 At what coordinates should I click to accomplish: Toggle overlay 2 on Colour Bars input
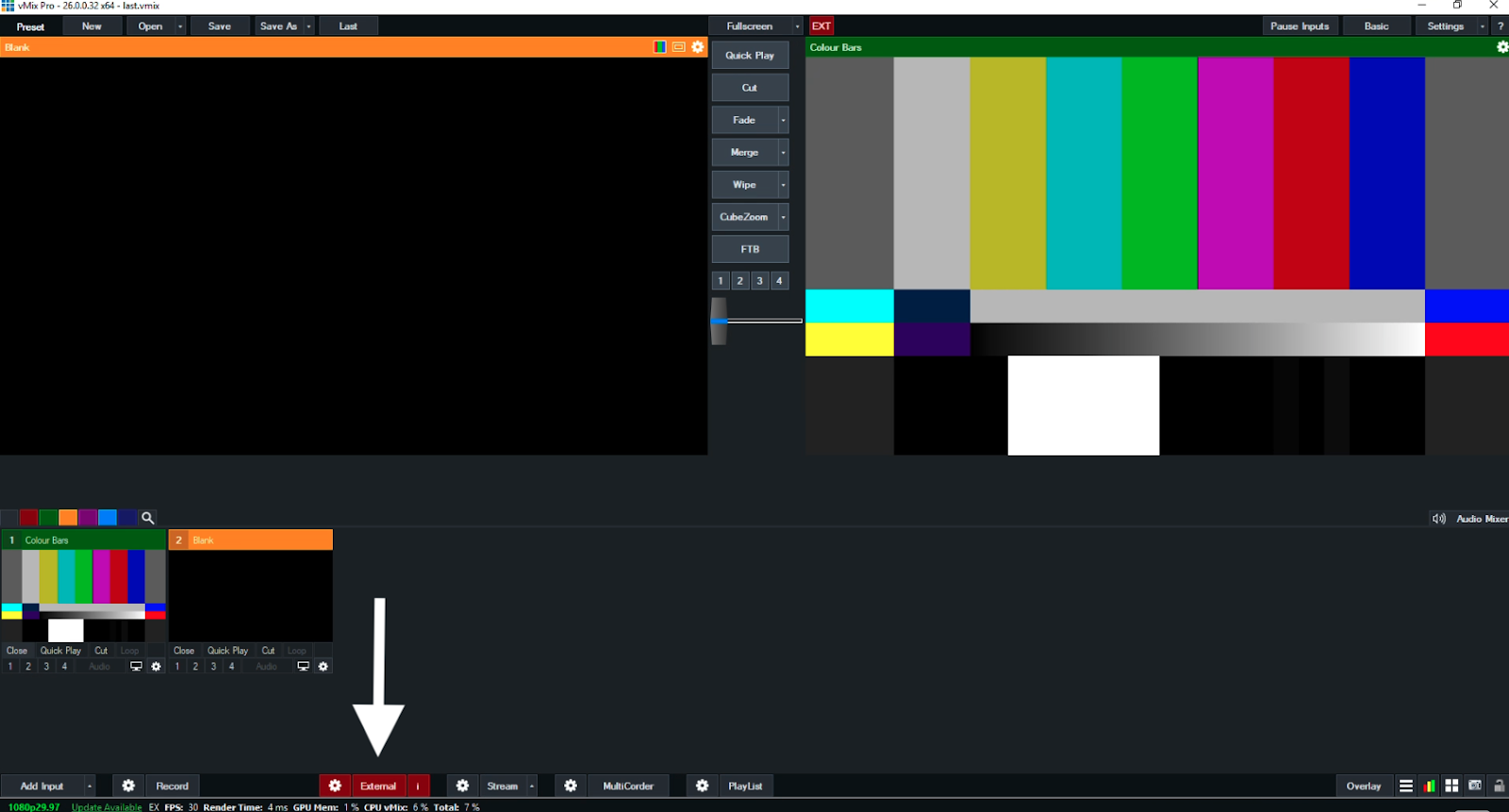[x=28, y=667]
